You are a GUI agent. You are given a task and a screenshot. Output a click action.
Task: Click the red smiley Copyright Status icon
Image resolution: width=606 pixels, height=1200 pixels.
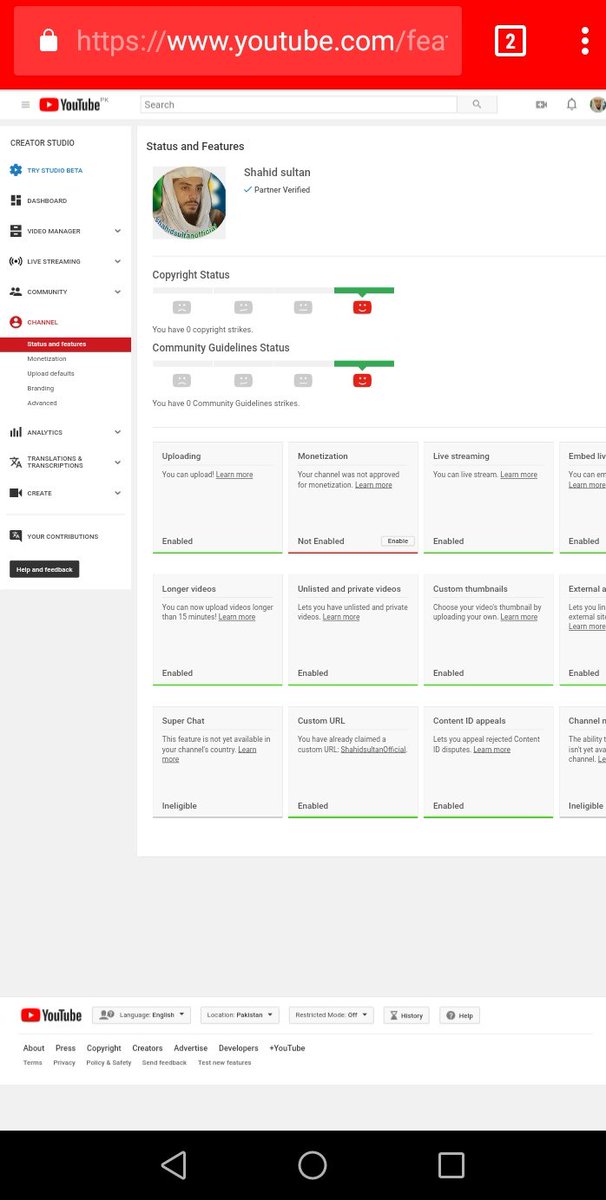click(362, 307)
